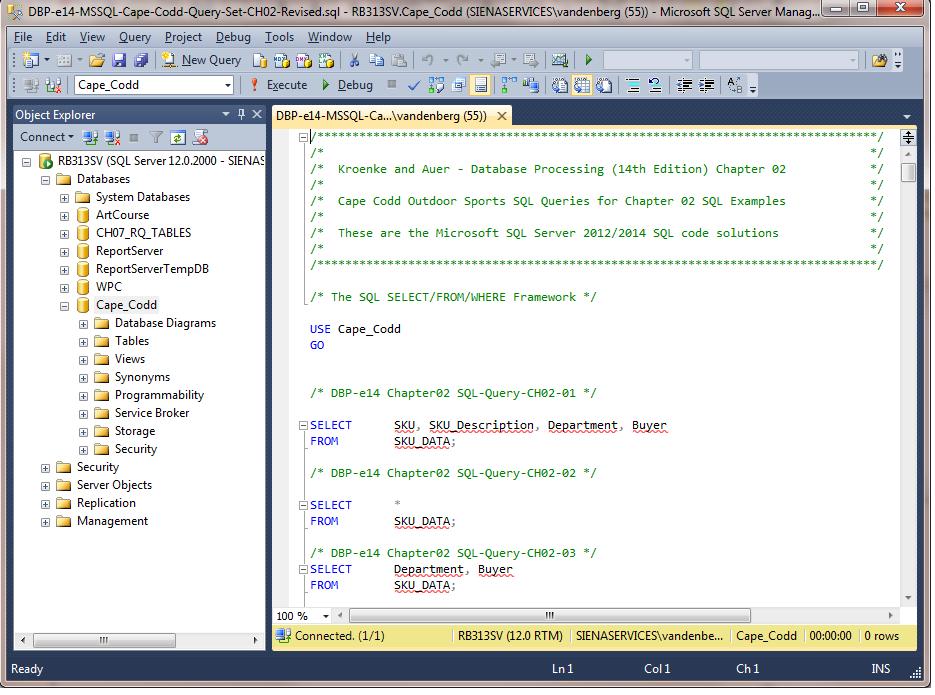Toggle IntelliSense Enabled button
The width and height of the screenshot is (935, 695).
(x=481, y=86)
